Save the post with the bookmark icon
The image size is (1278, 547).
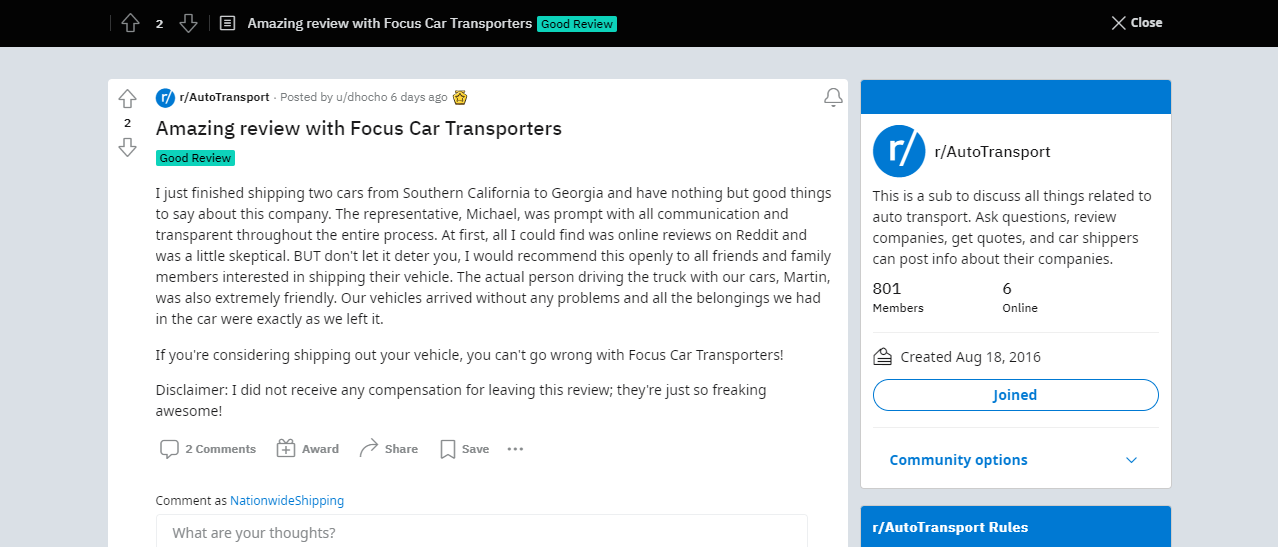tap(465, 449)
